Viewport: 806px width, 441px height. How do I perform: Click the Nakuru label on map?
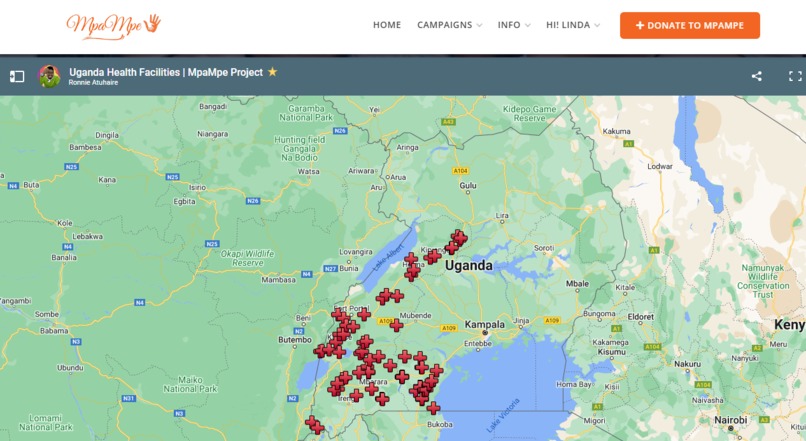687,363
